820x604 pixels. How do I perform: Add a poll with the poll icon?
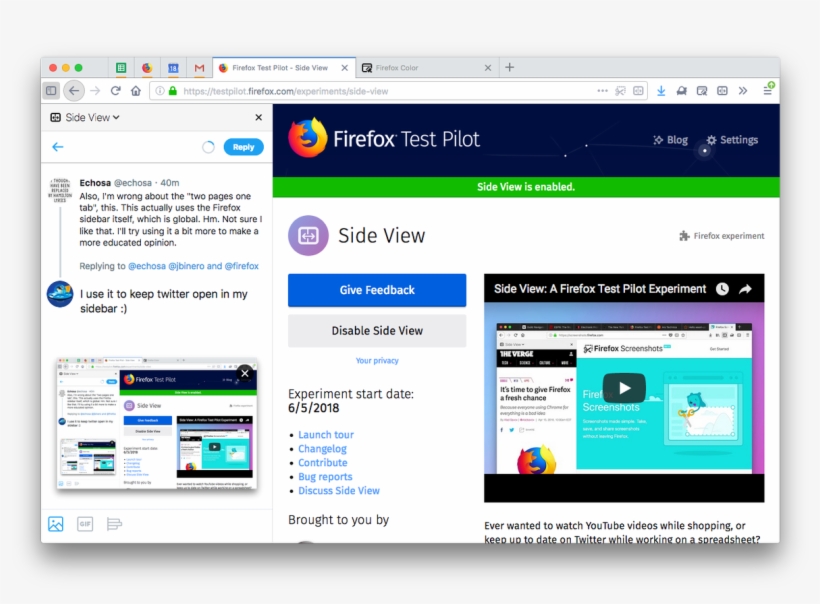click(x=114, y=523)
